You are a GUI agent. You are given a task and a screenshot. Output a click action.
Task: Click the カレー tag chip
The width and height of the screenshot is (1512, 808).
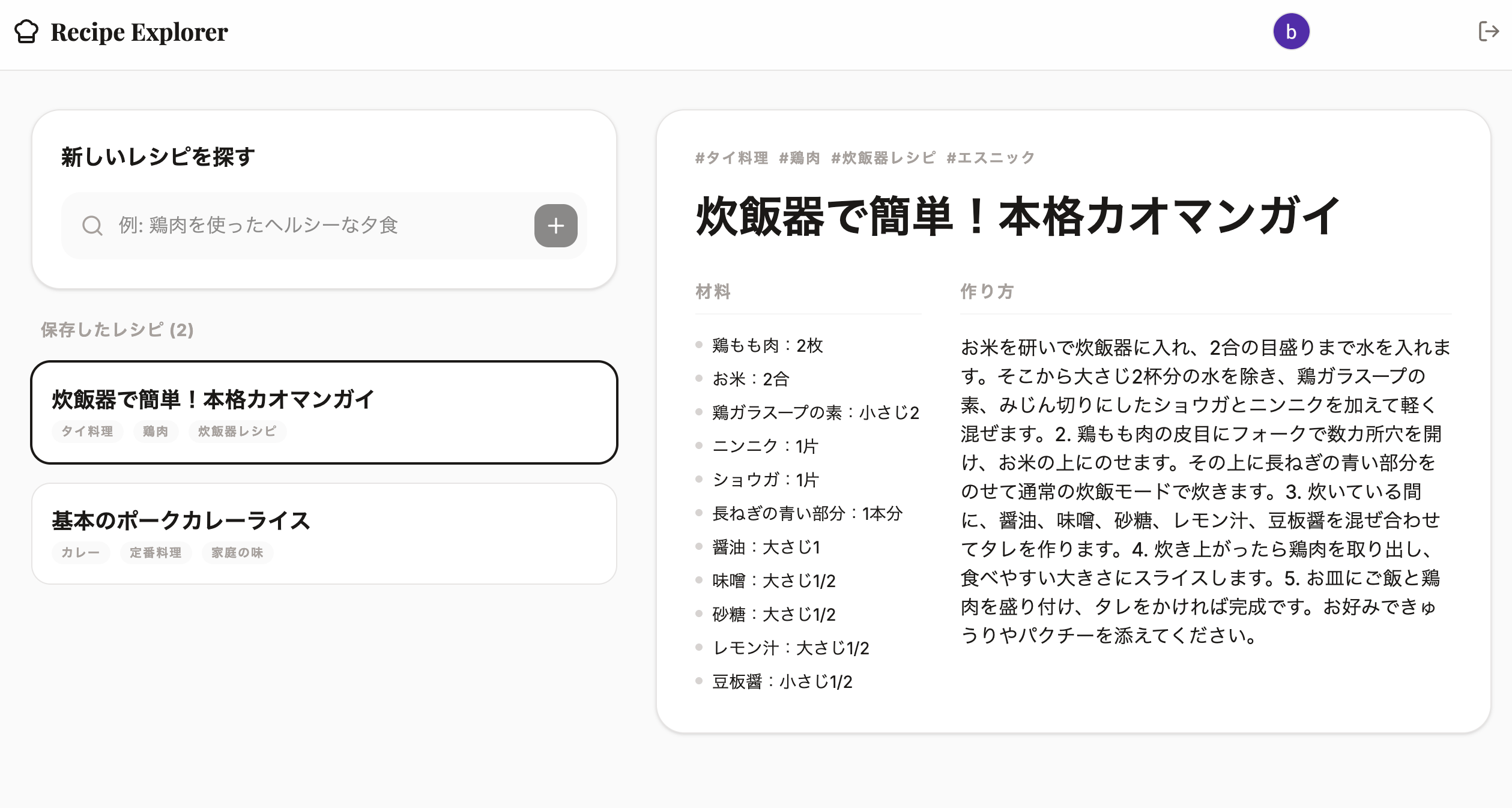[80, 553]
